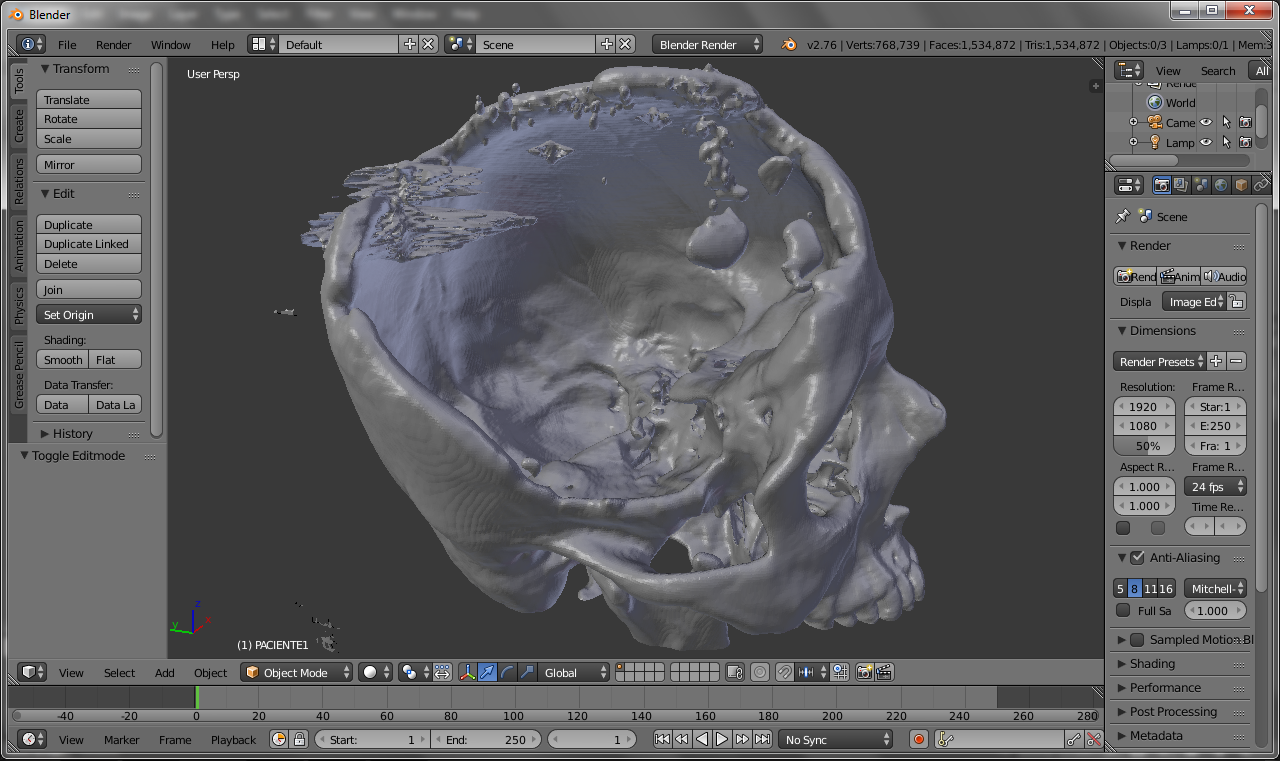
Task: Open the viewport shading mode selector
Action: (x=376, y=673)
